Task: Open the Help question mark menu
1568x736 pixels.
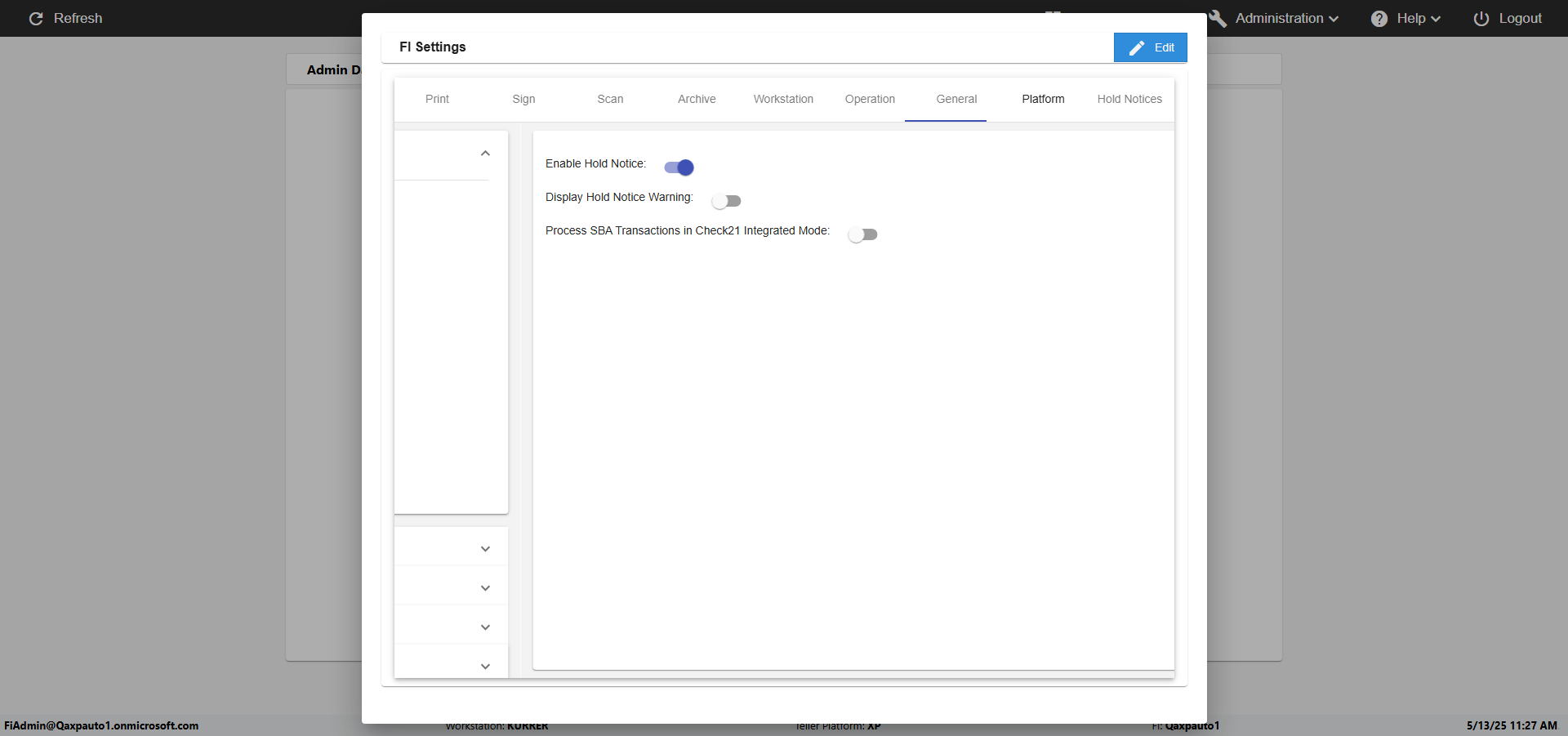Action: coord(1405,18)
